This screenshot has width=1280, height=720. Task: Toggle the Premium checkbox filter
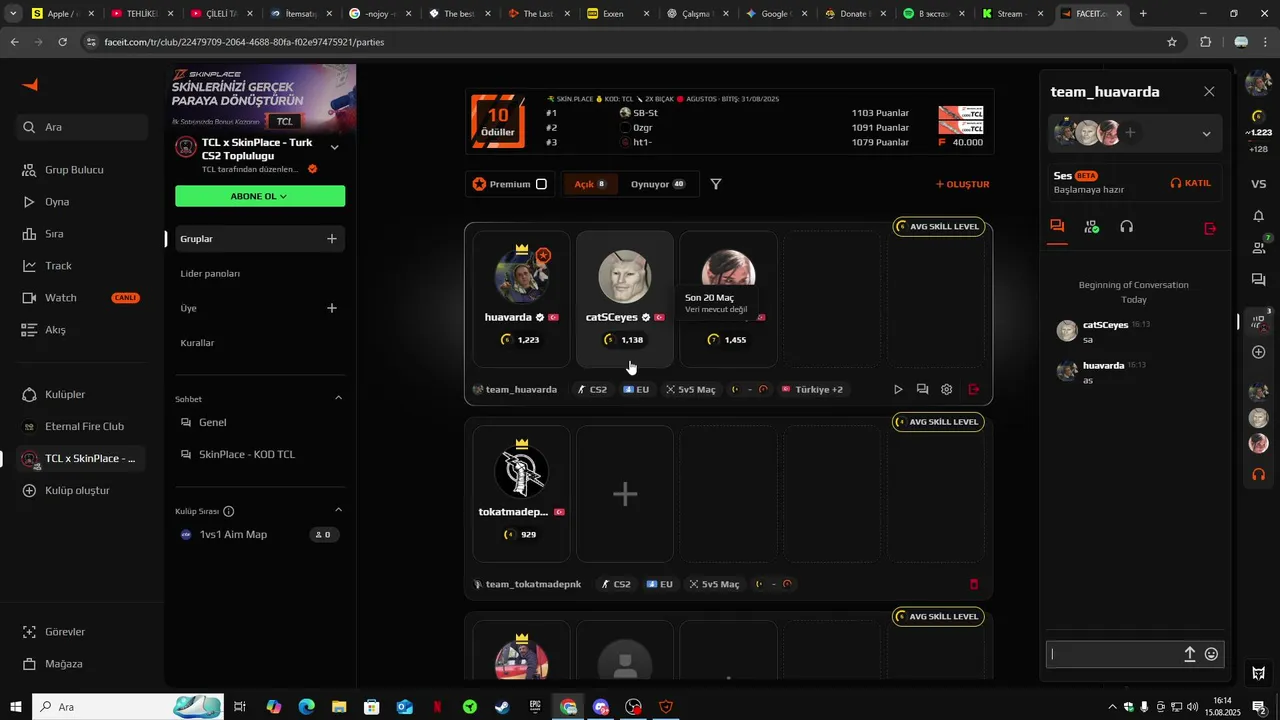point(541,184)
